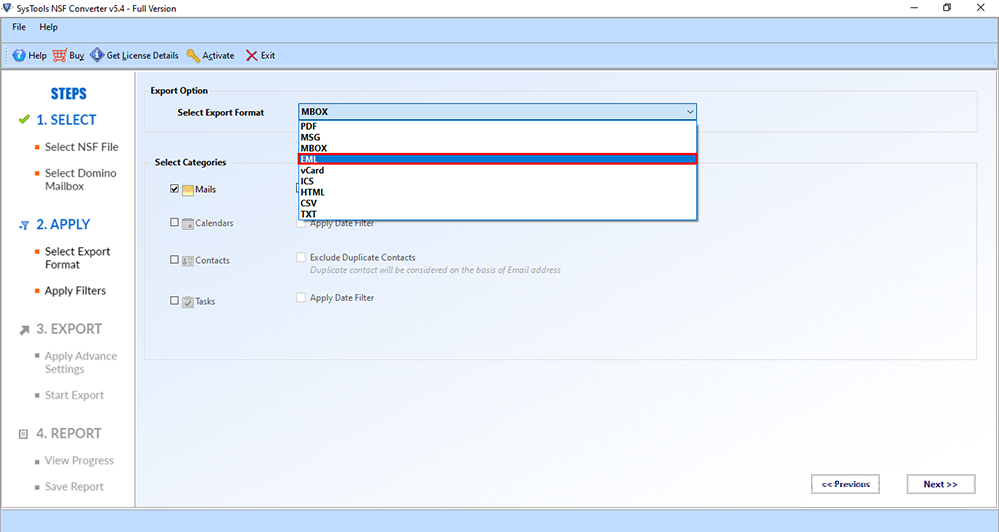Click the Contacts category label

[x=212, y=260]
